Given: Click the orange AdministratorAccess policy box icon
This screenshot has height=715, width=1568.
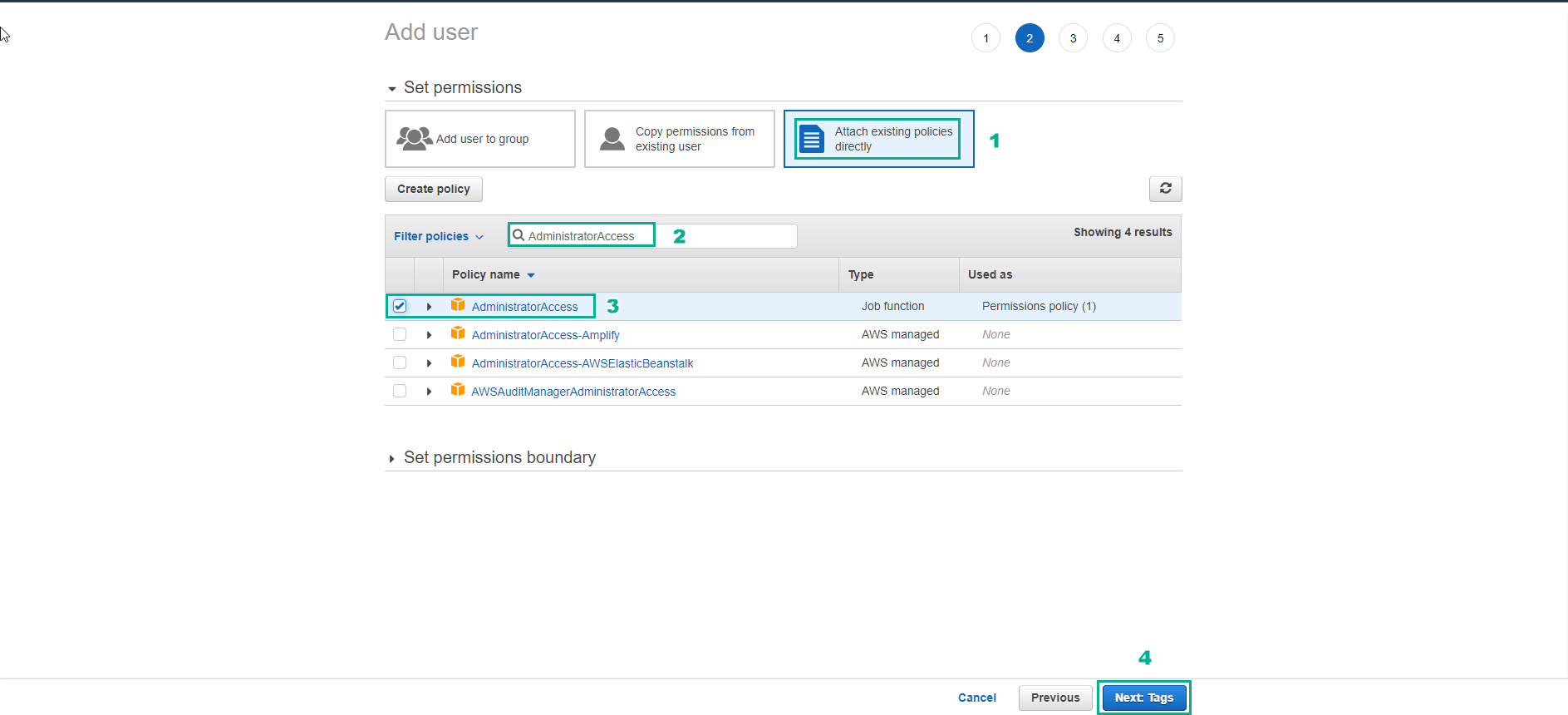Looking at the screenshot, I should (458, 305).
